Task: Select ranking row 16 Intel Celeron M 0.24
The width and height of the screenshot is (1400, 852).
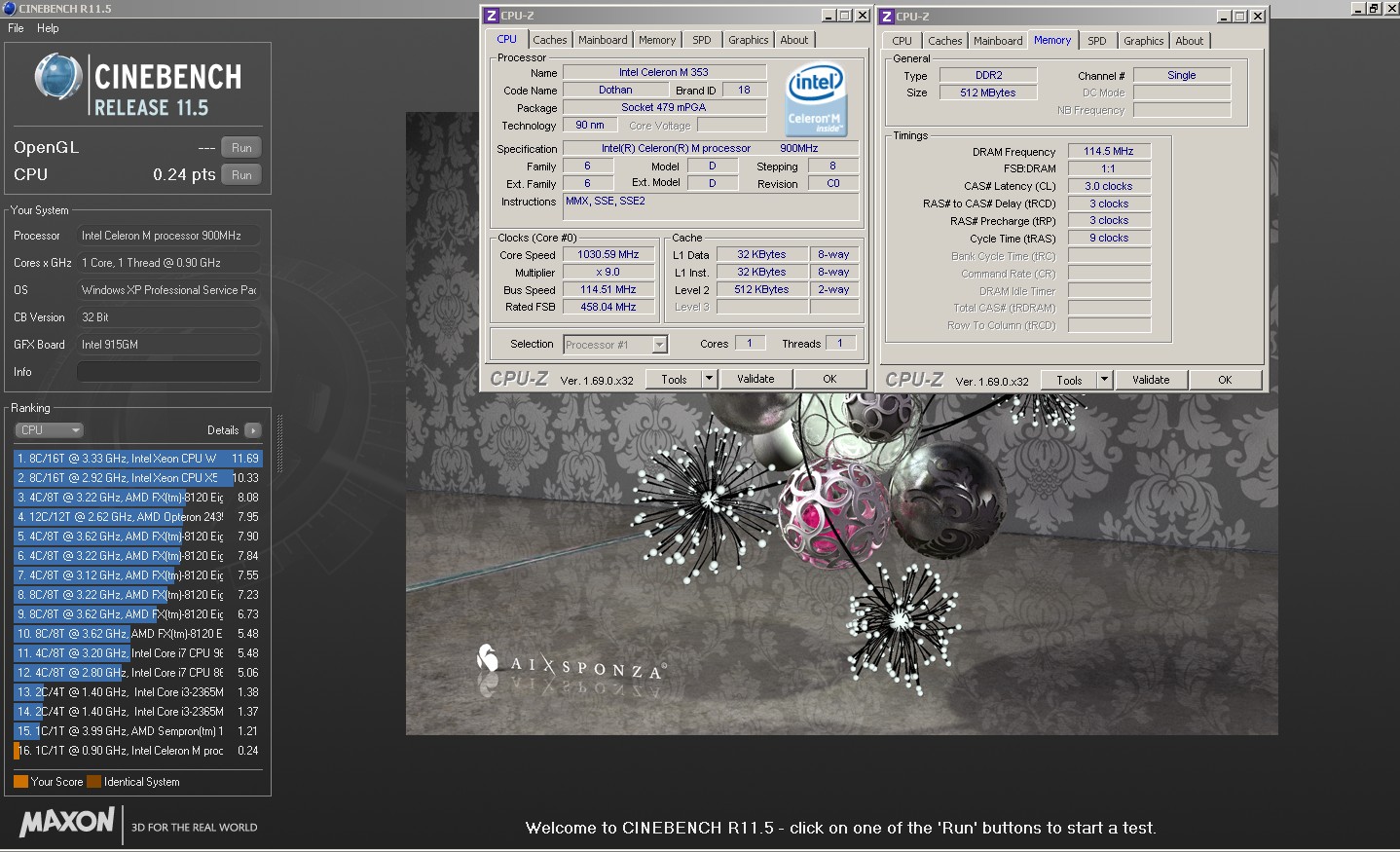Action: [x=138, y=751]
